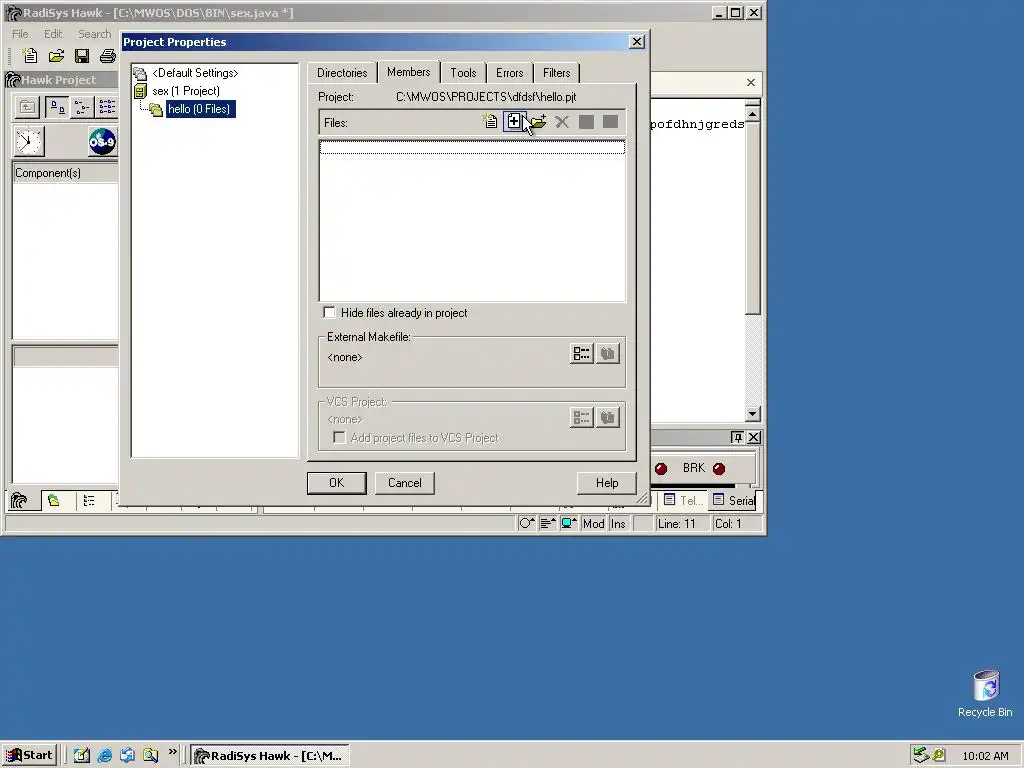Viewport: 1024px width, 768px height.
Task: Click the editor scrollbar up arrow
Action: pos(752,115)
